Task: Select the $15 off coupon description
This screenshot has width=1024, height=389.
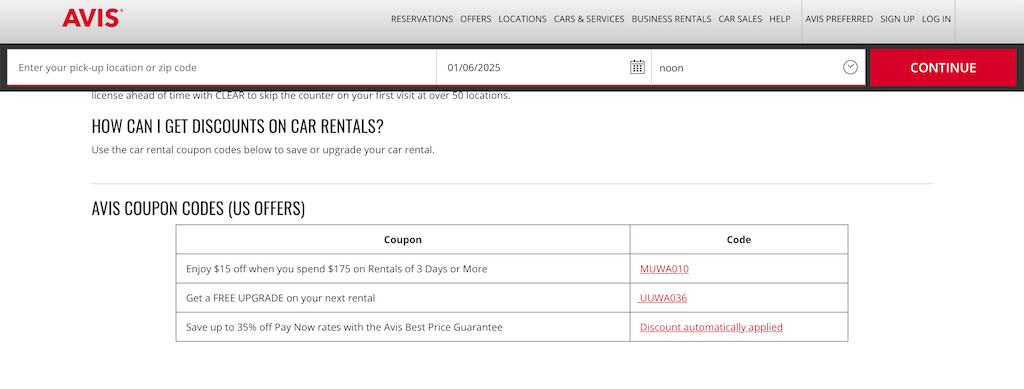Action: click(336, 269)
